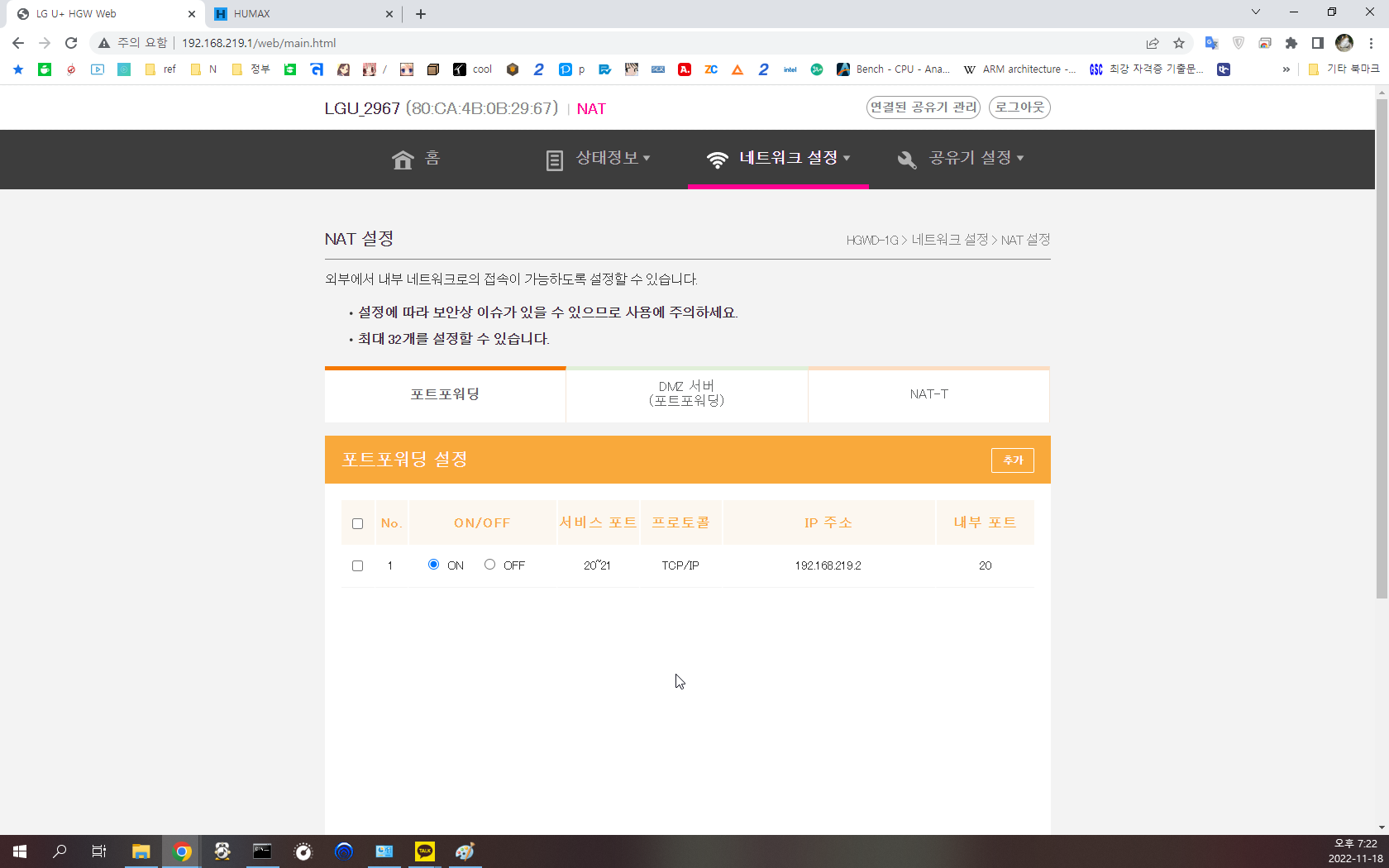This screenshot has width=1389, height=868.
Task: Open the Extensions puzzle icon
Action: [1291, 43]
